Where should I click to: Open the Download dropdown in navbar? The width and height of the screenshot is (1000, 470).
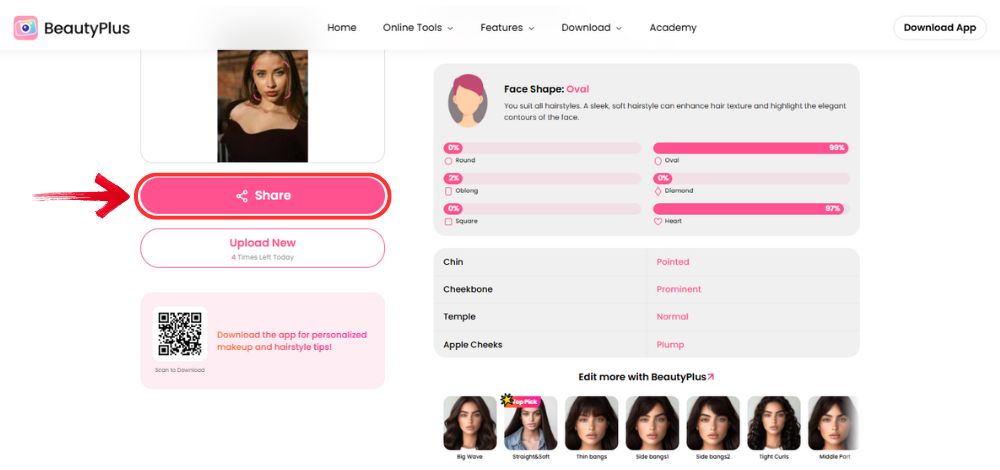click(591, 28)
